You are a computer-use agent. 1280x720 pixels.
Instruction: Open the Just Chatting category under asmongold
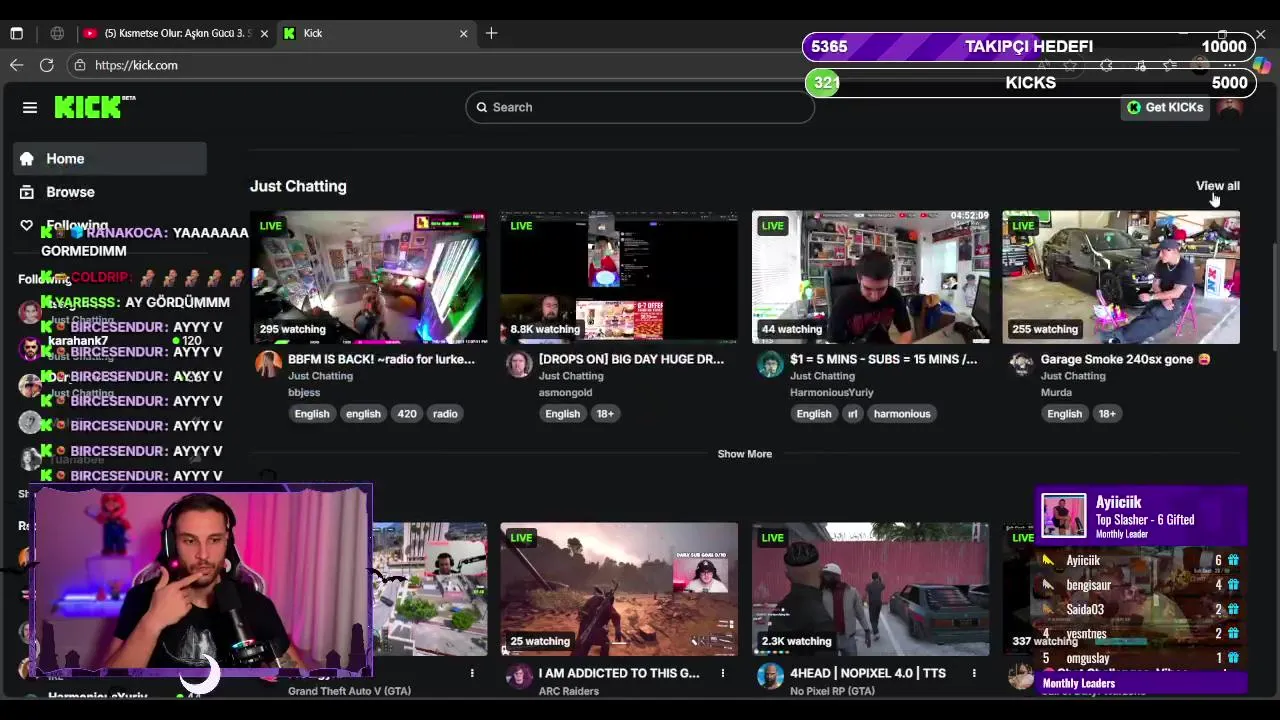point(571,376)
